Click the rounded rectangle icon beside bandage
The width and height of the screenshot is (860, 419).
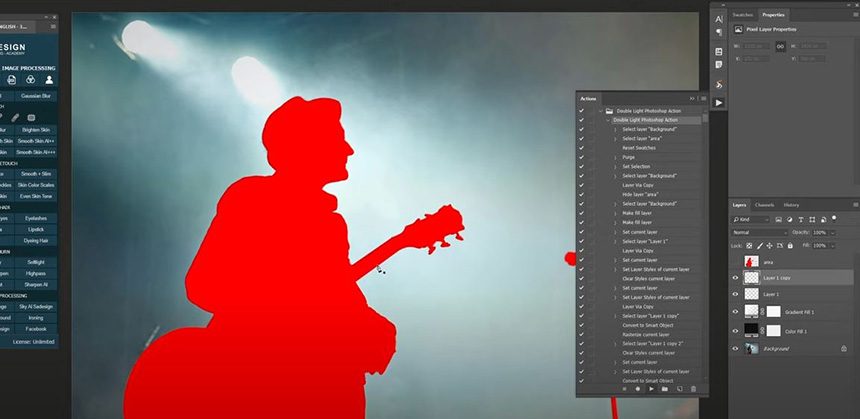(x=31, y=117)
